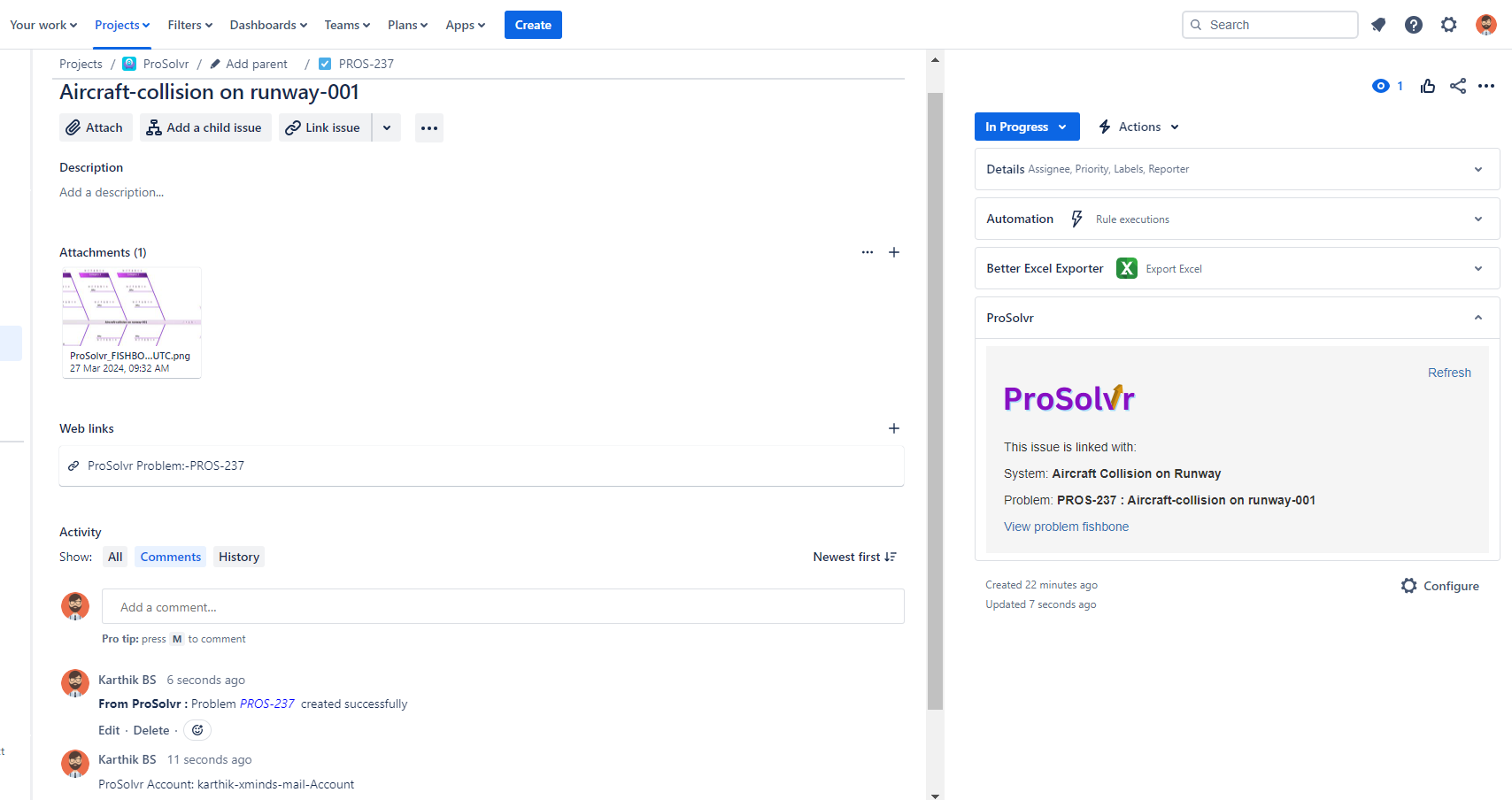The height and width of the screenshot is (800, 1512).
Task: Open the Filters menu
Action: tap(190, 25)
